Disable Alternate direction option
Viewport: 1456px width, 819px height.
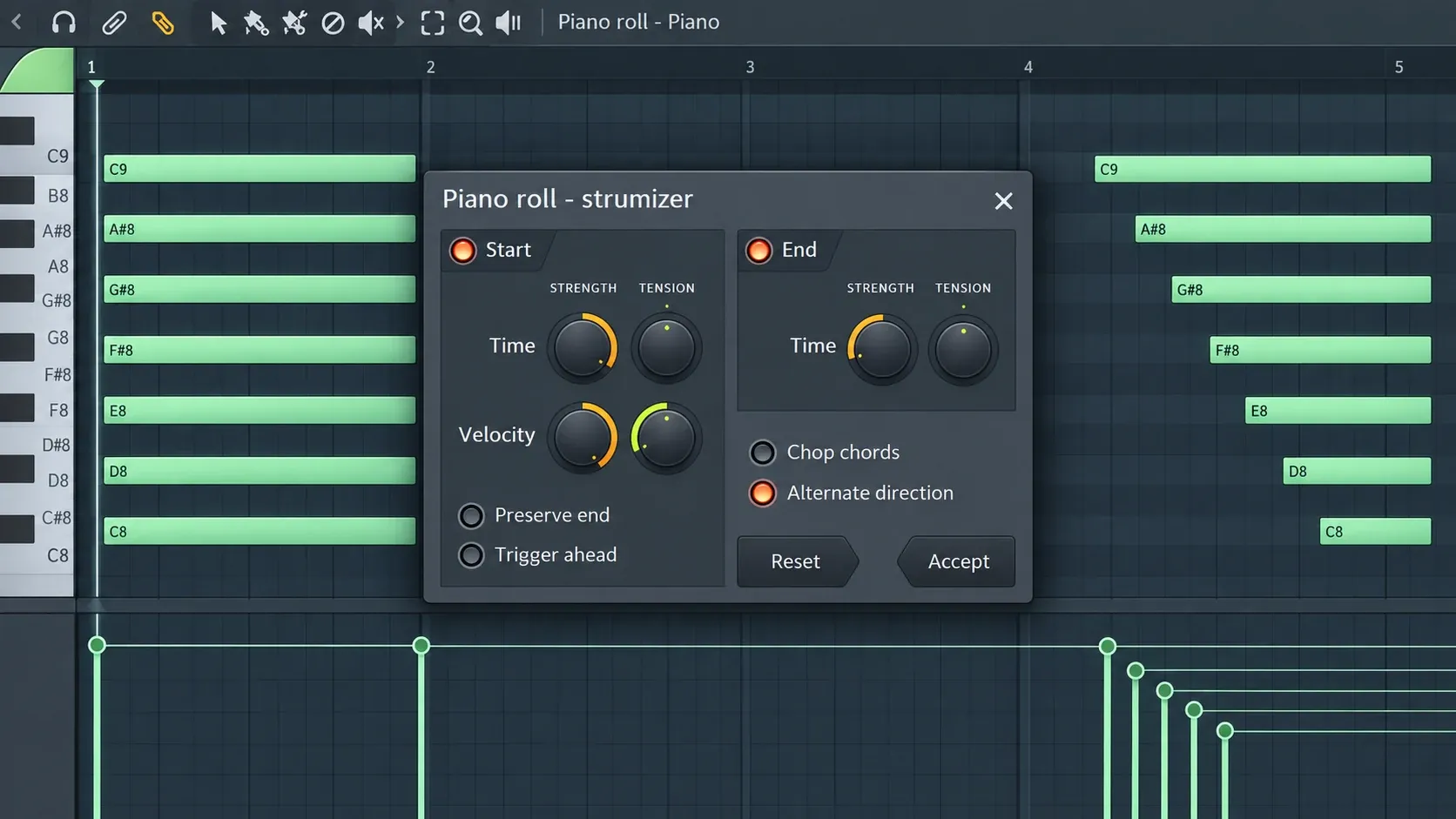(x=762, y=493)
